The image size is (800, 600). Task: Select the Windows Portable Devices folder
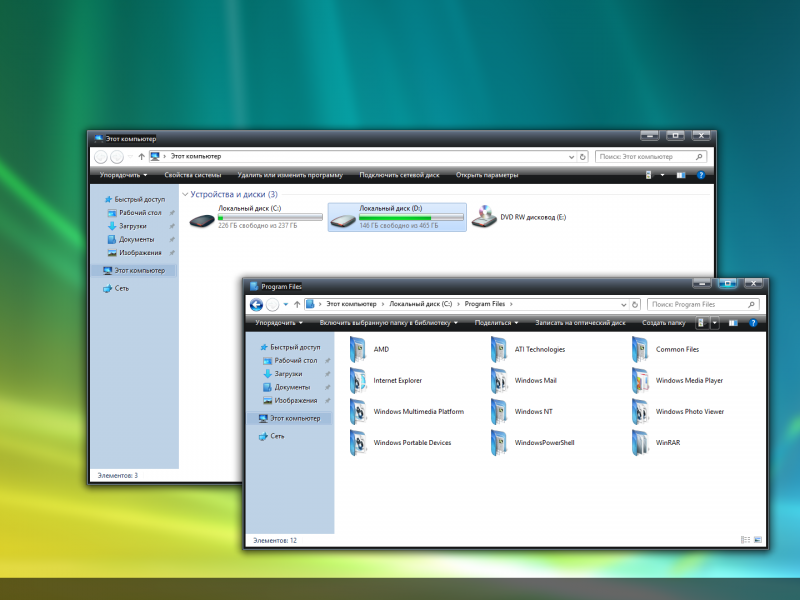(401, 443)
